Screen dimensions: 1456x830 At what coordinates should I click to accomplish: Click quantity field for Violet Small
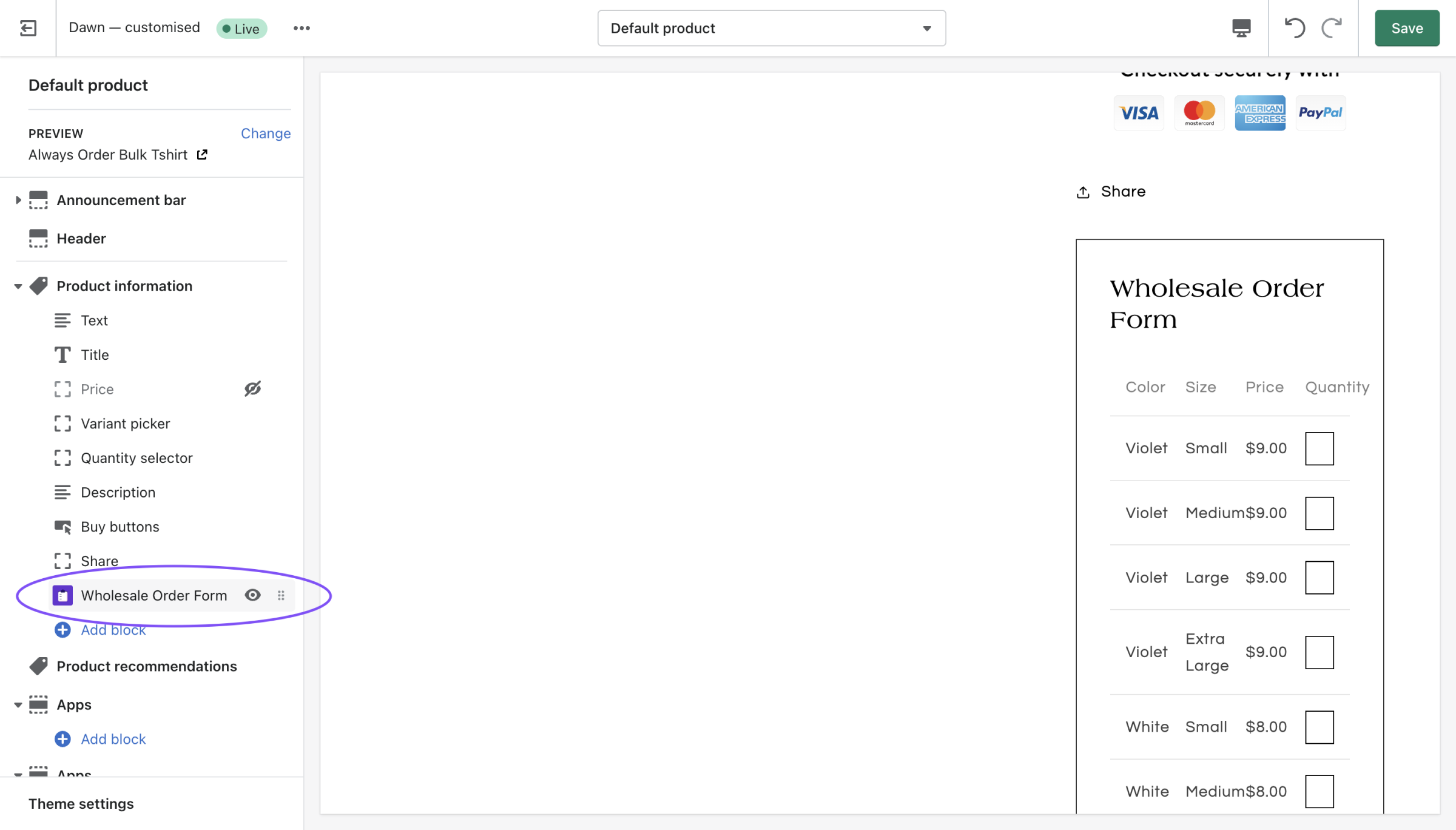tap(1319, 448)
